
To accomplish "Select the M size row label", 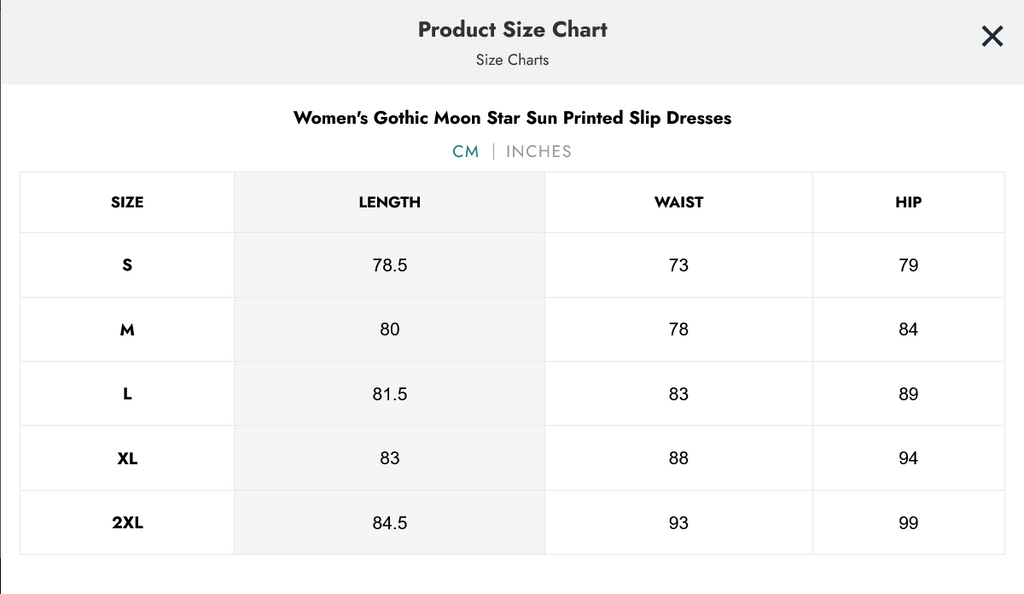I will (x=127, y=330).
